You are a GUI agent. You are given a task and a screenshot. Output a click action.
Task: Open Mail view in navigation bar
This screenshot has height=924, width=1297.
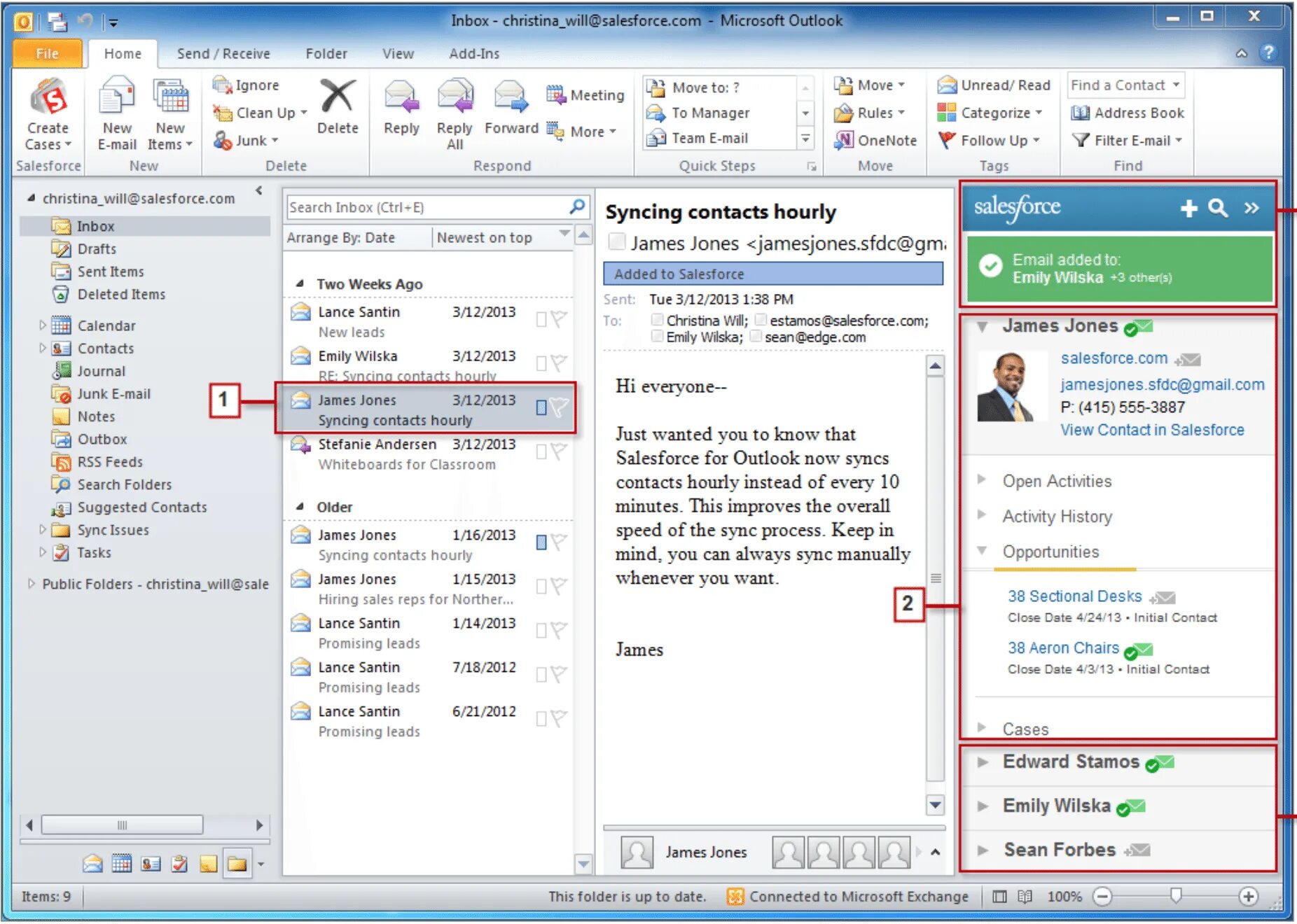coord(92,864)
